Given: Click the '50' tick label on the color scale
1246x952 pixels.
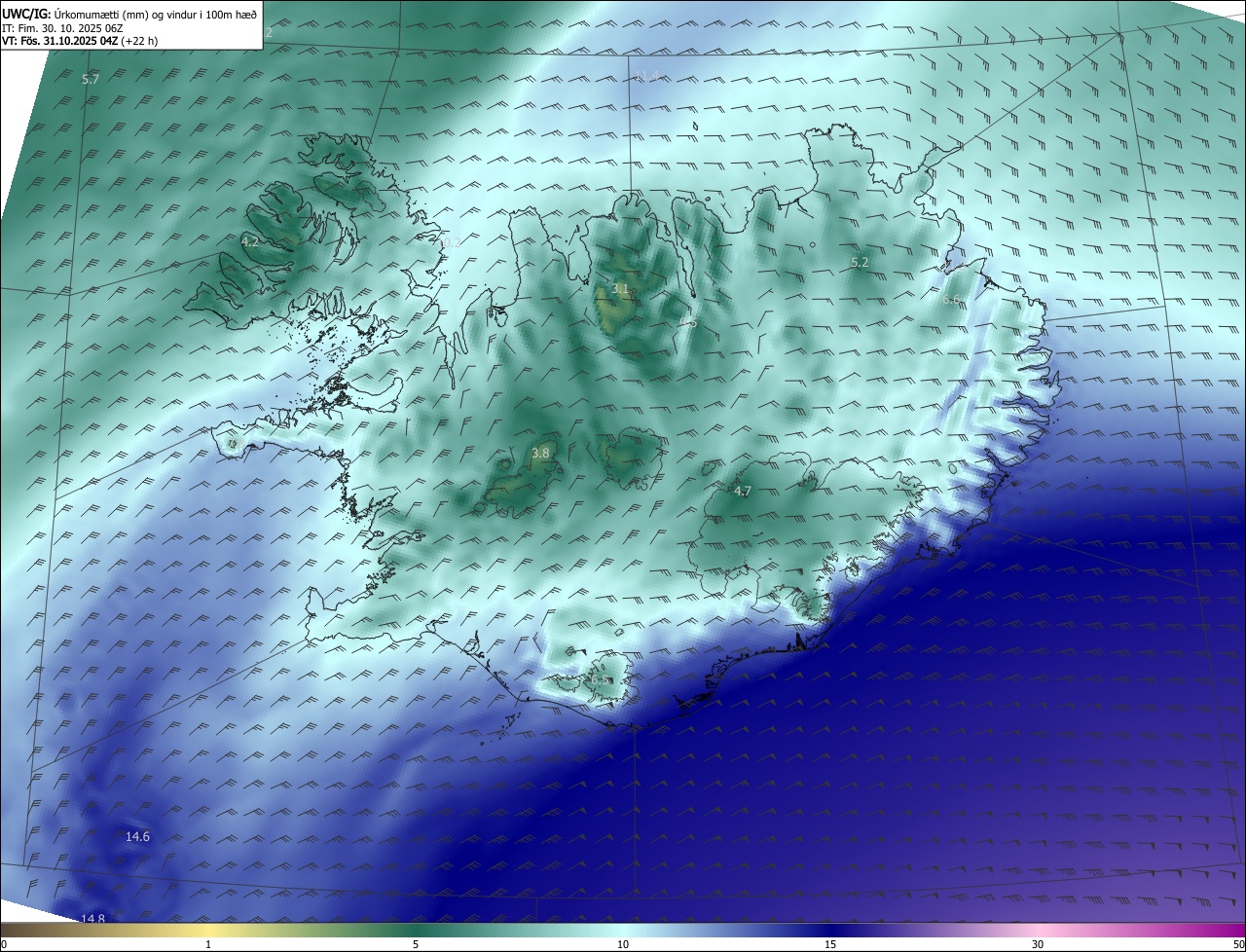Looking at the screenshot, I should click(1238, 944).
